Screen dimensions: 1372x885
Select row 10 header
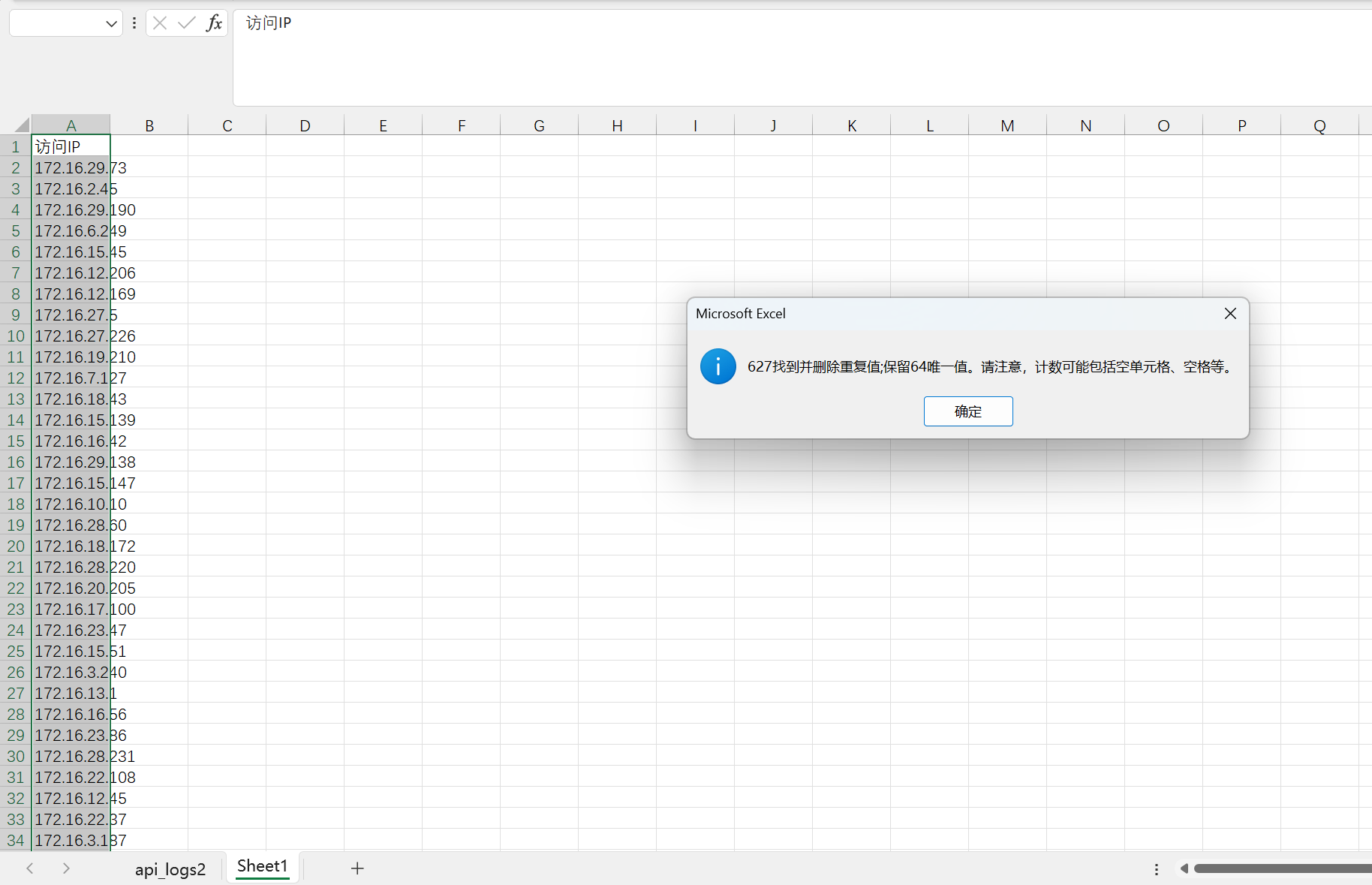pyautogui.click(x=16, y=336)
